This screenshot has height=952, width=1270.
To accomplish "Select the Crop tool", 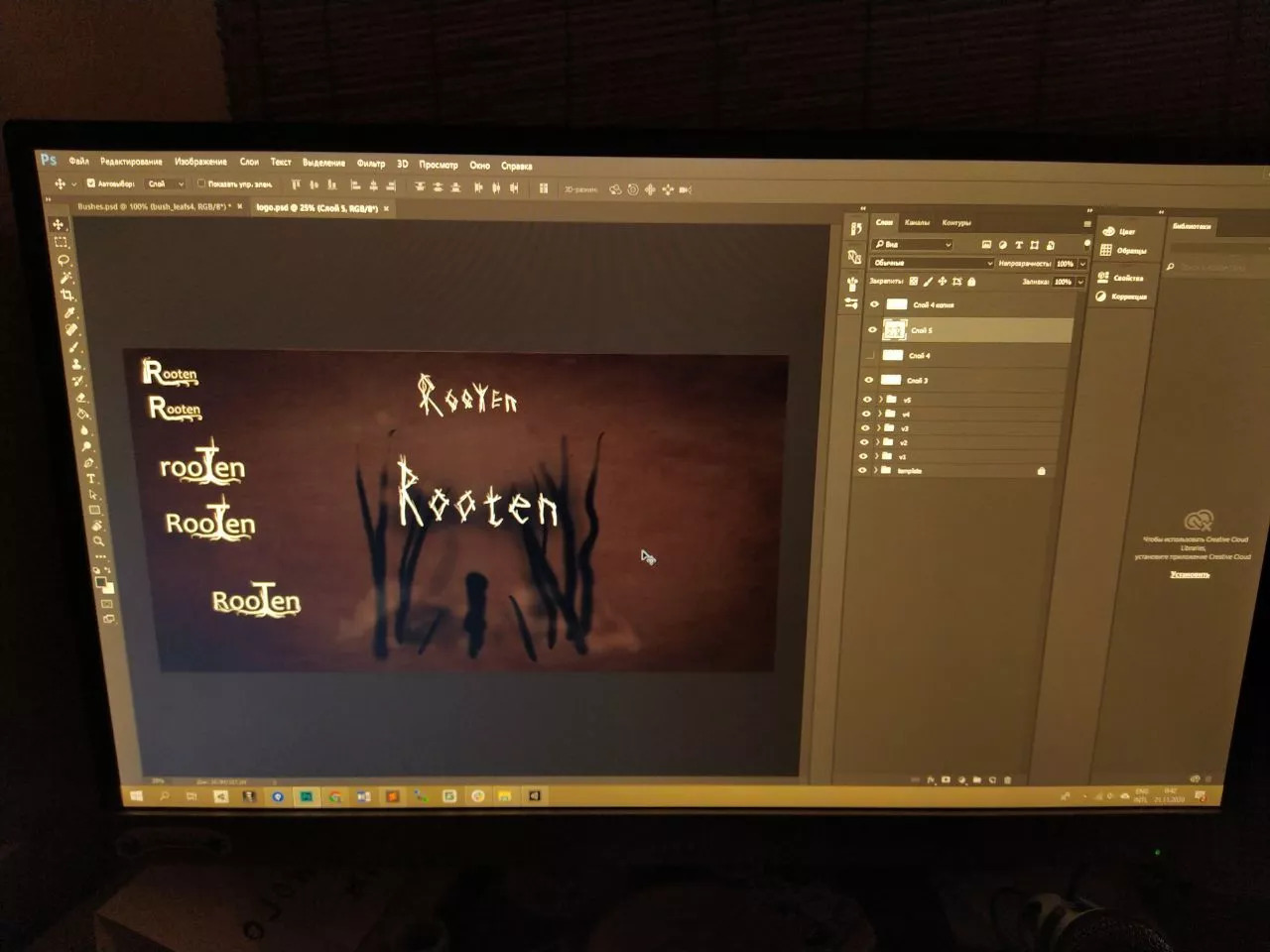I will pyautogui.click(x=68, y=295).
